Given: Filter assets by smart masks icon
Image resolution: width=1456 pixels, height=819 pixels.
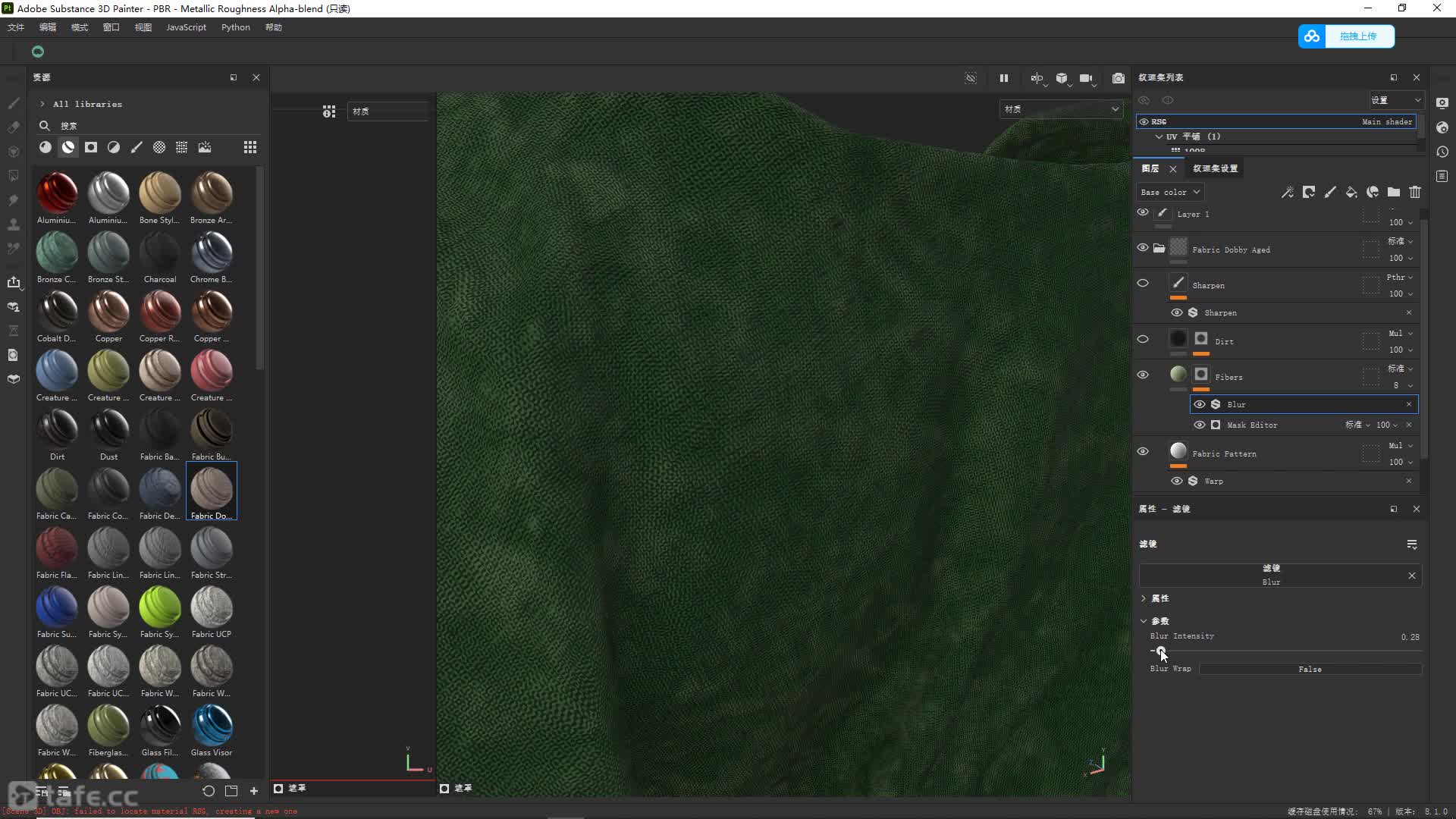Looking at the screenshot, I should click(91, 147).
